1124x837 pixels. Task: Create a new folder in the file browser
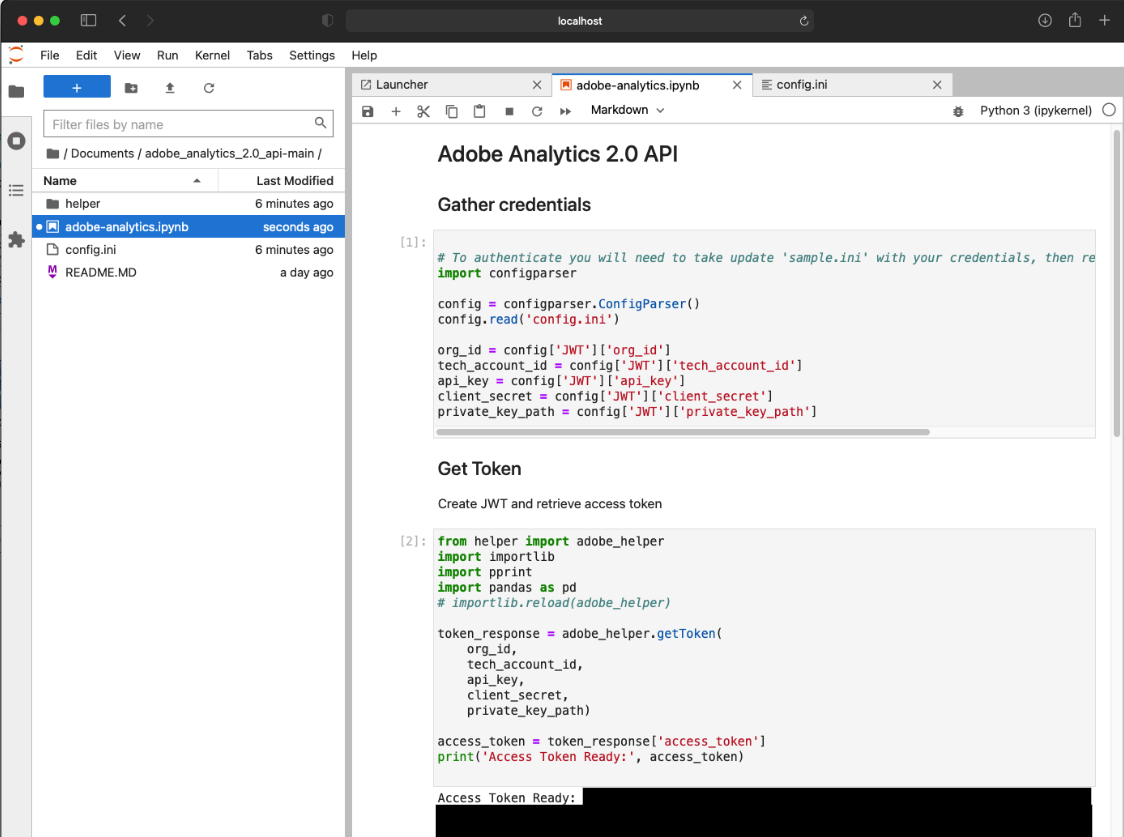click(131, 88)
